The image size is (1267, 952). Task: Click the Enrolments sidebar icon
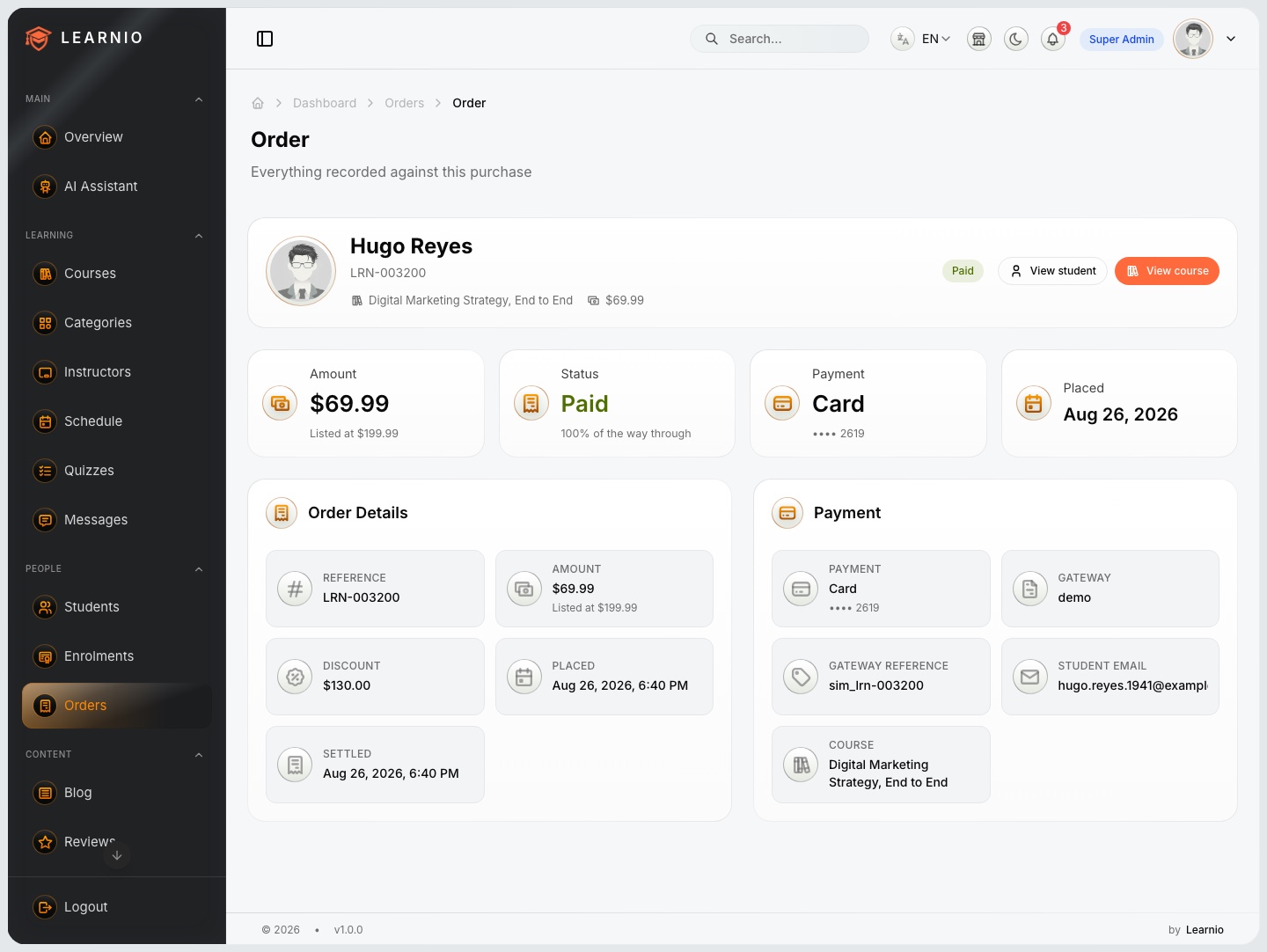(x=45, y=656)
